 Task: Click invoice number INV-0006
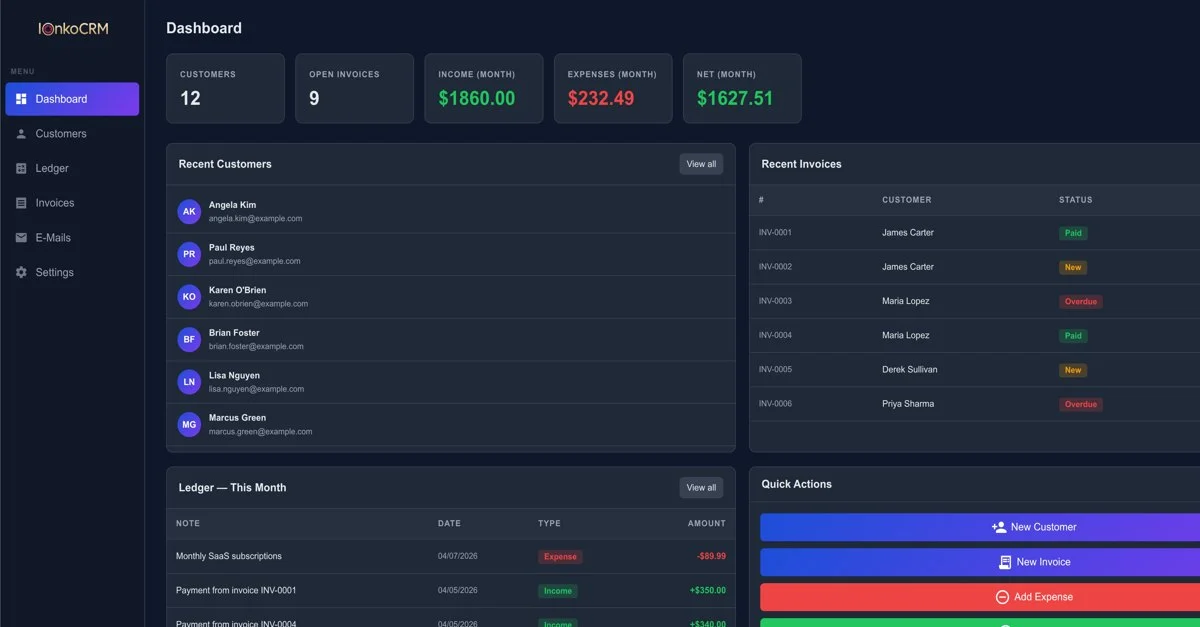(775, 404)
